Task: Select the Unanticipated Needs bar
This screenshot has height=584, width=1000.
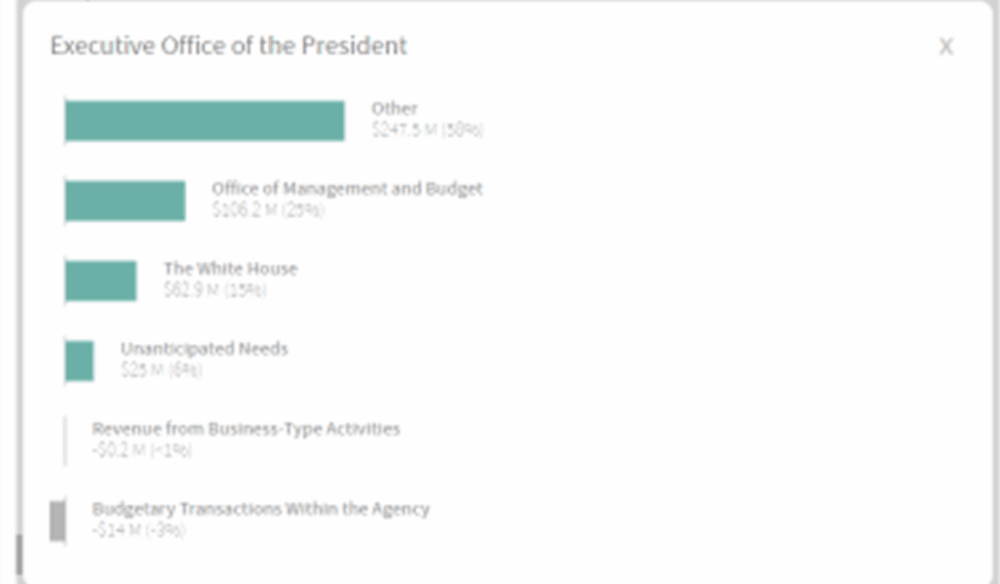Action: [79, 361]
